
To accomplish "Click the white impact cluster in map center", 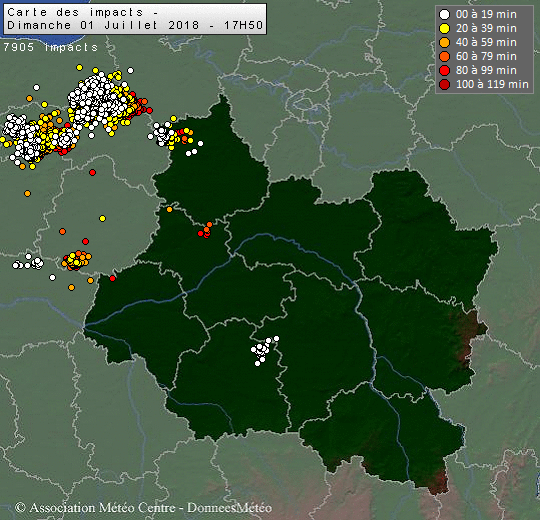I will 263,350.
